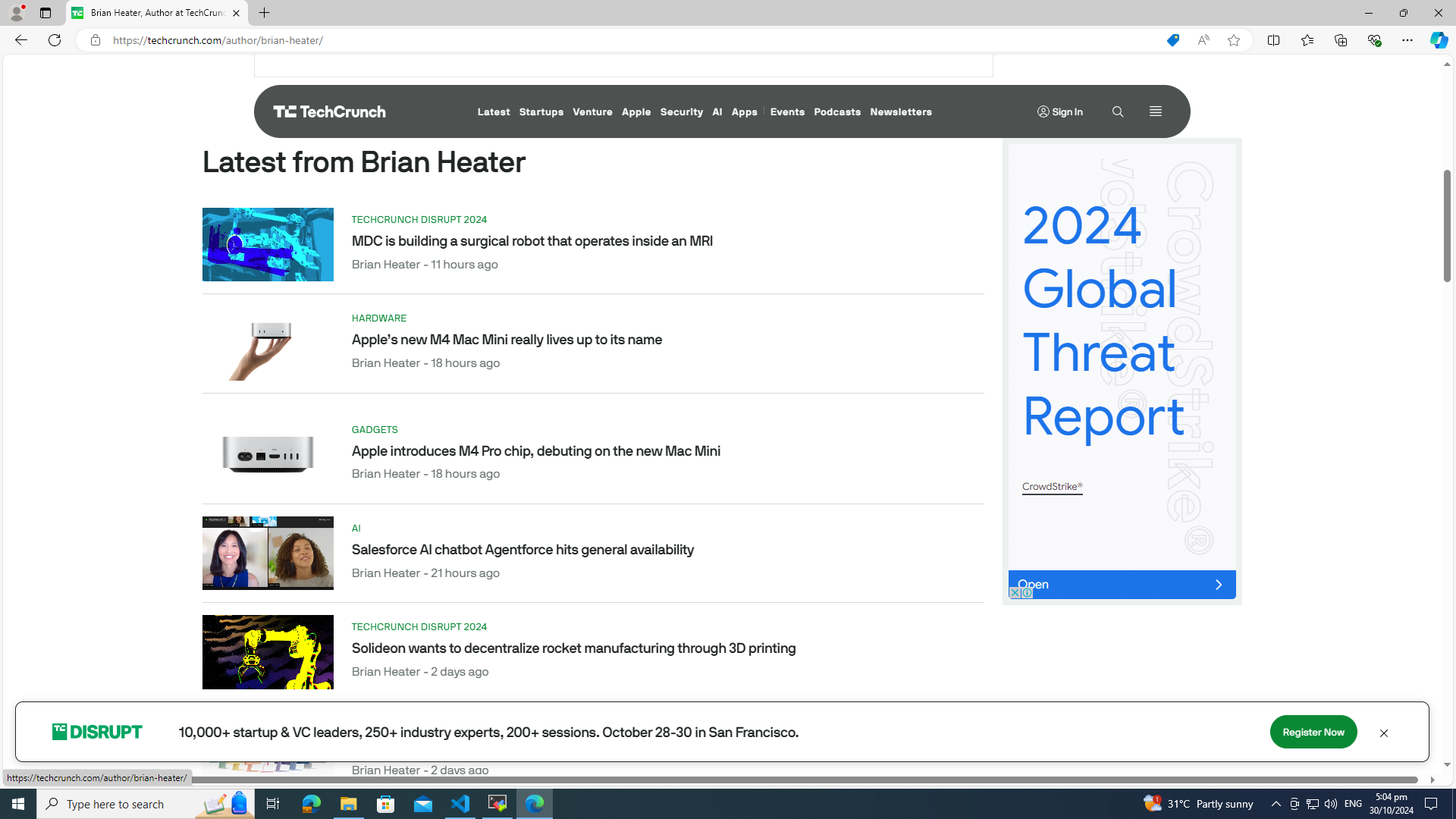Open the Apple nav item
Screen dimensions: 1456x819
pyautogui.click(x=636, y=111)
